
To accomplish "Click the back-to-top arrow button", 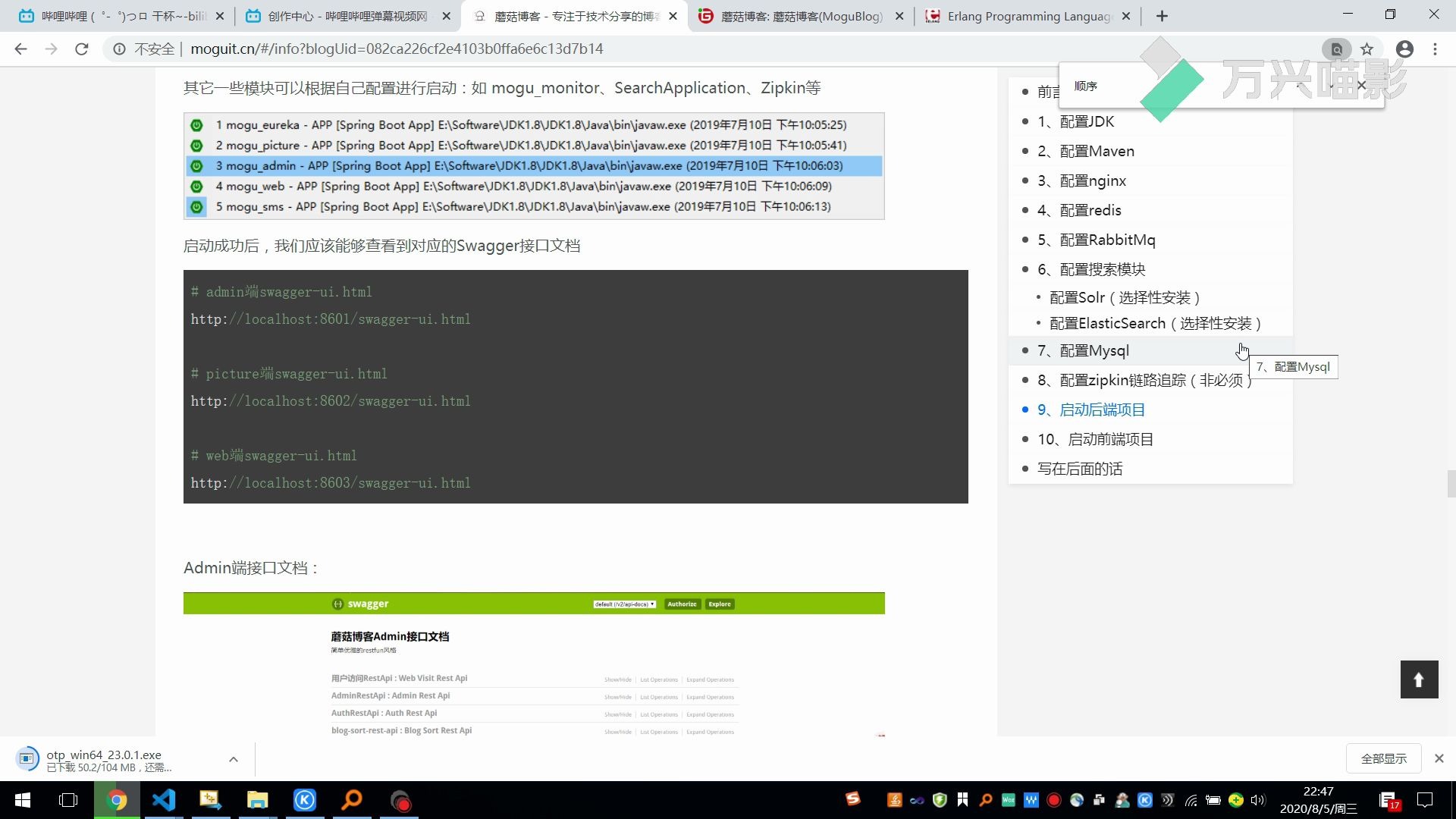I will click(x=1419, y=679).
